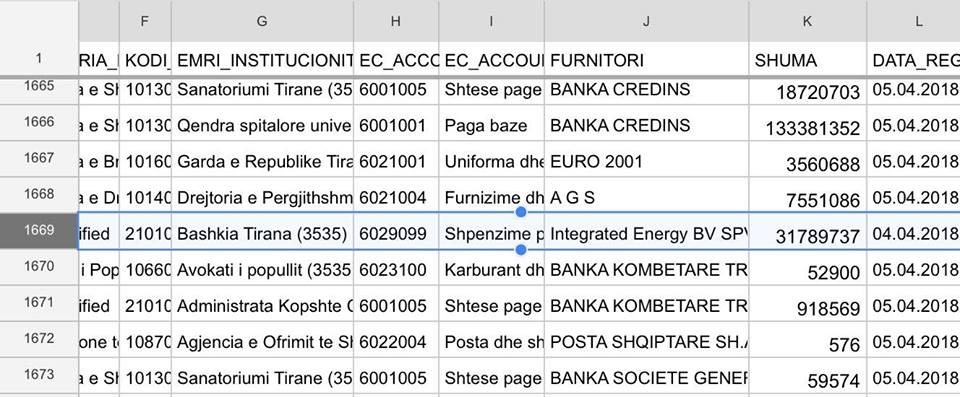This screenshot has height=397, width=960.
Task: Click the Integrated Energy BV cell
Action: click(x=647, y=234)
